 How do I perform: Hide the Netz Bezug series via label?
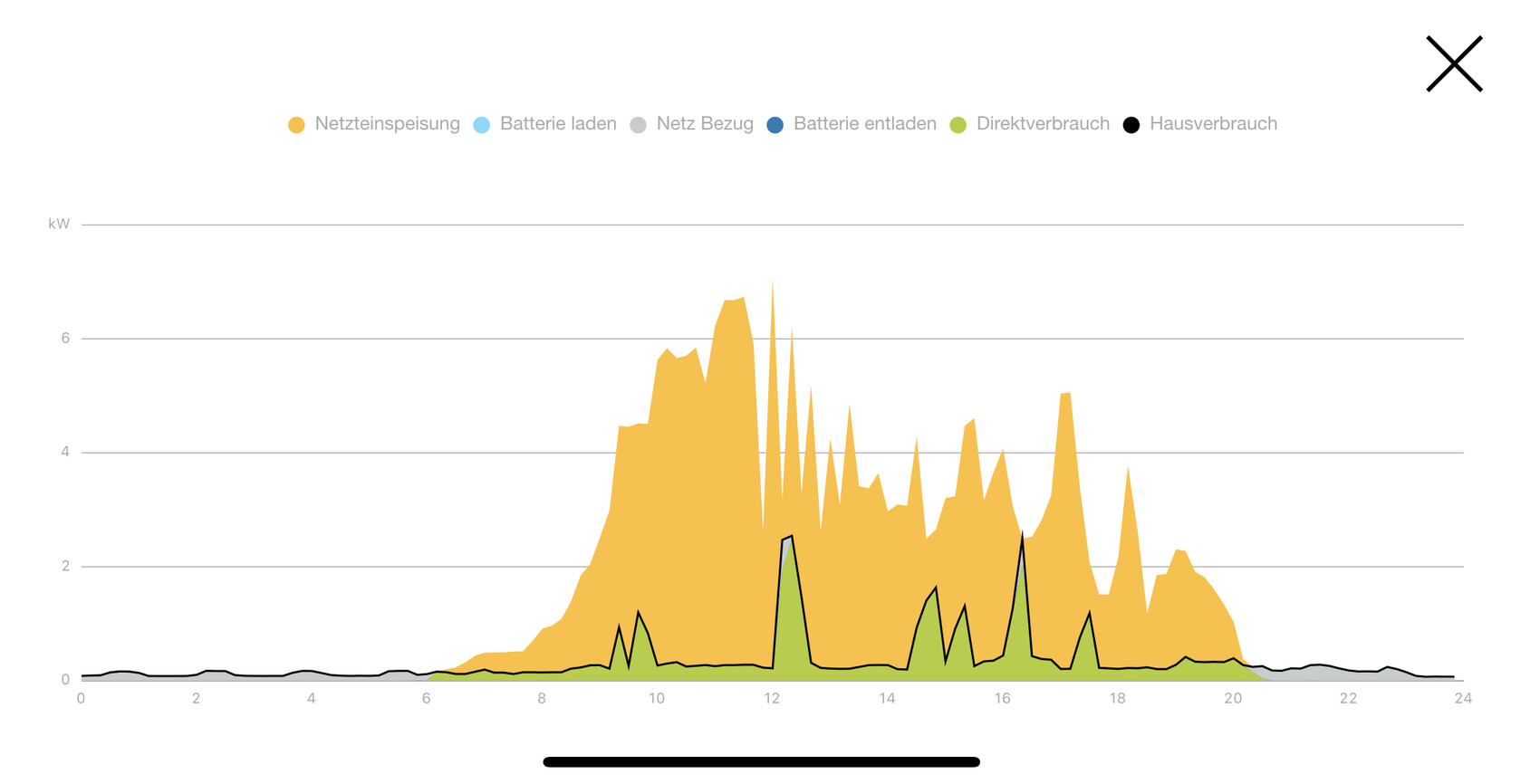pyautogui.click(x=704, y=124)
